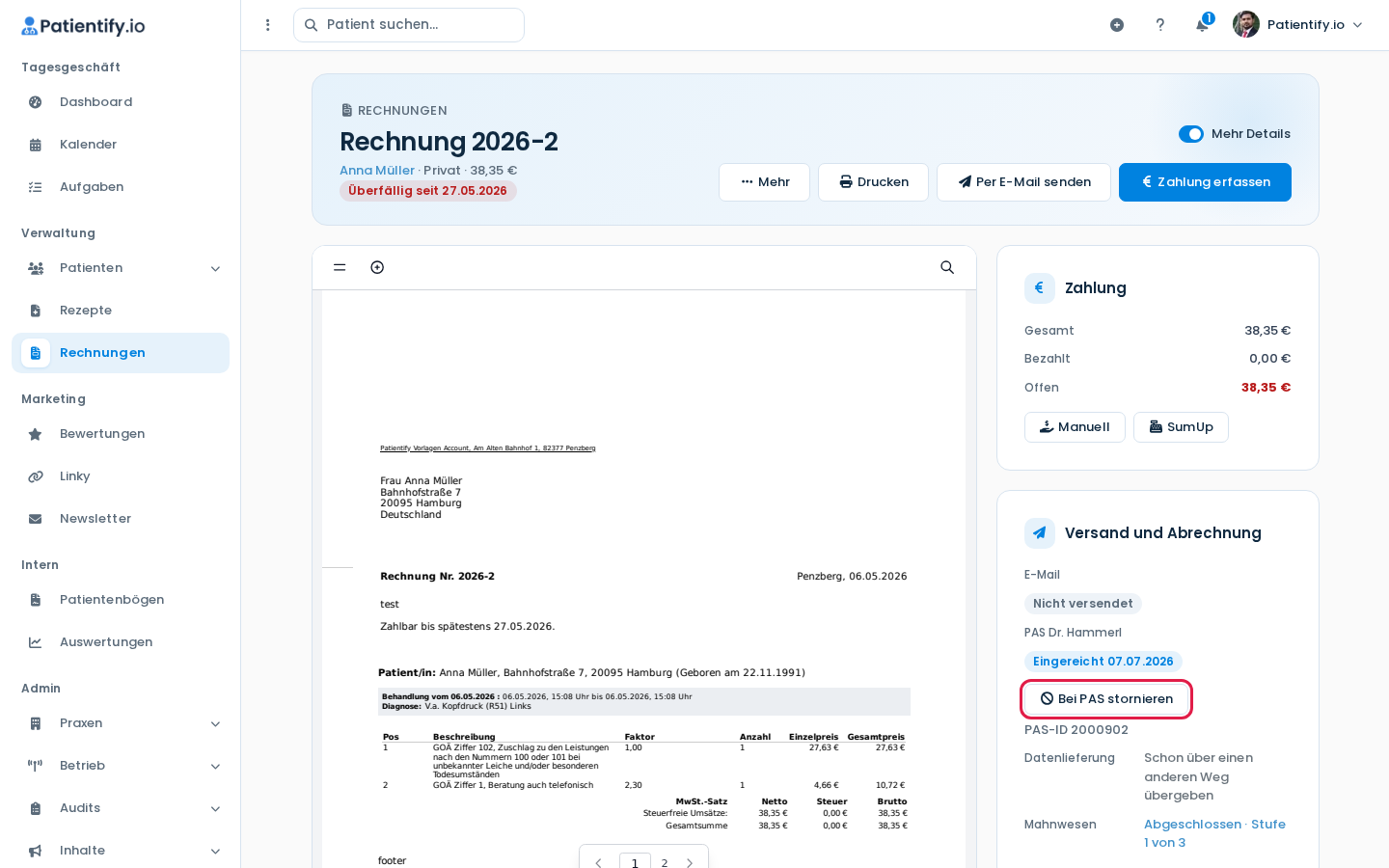Click the Linky link icon

(x=36, y=476)
